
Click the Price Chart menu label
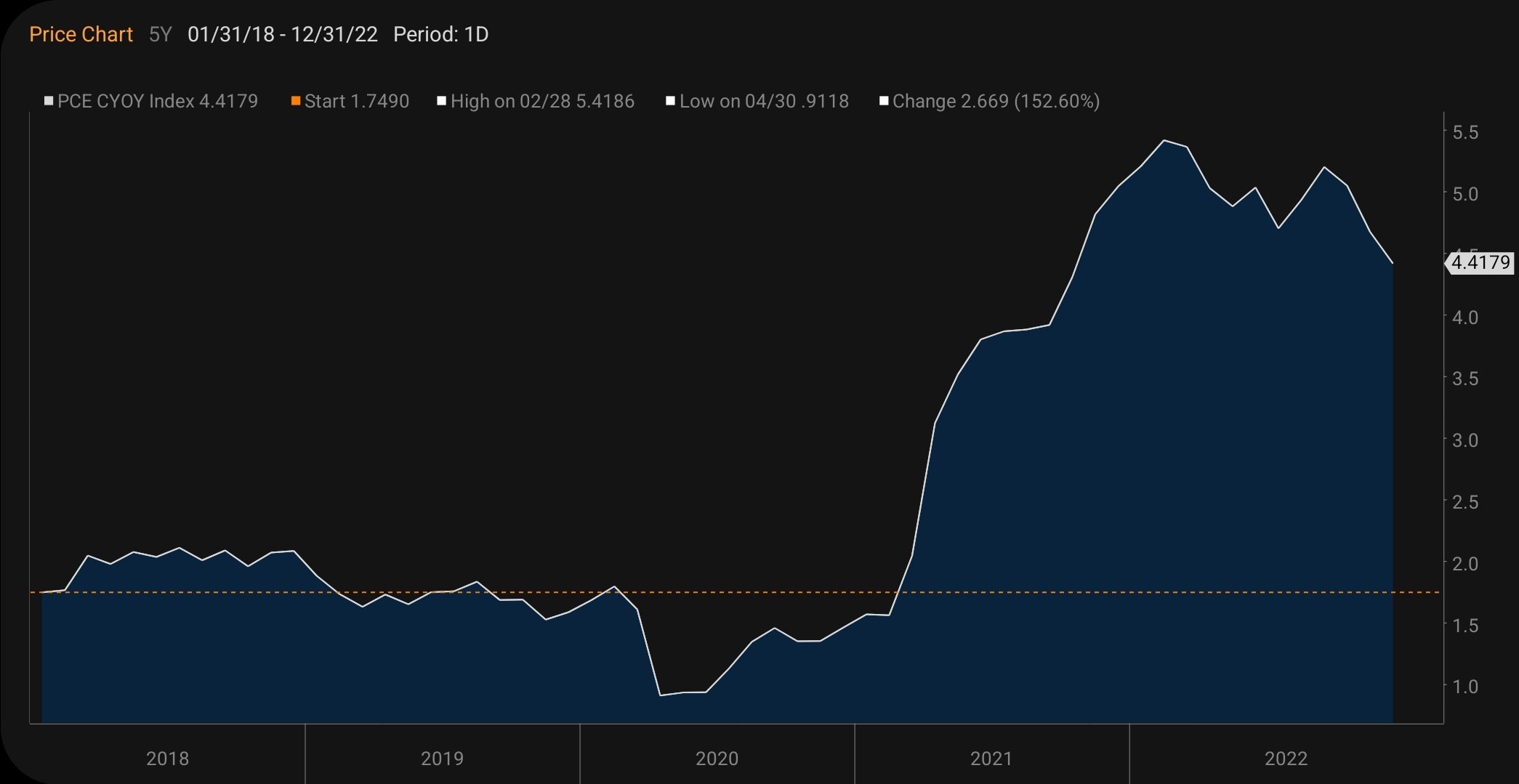pyautogui.click(x=81, y=33)
